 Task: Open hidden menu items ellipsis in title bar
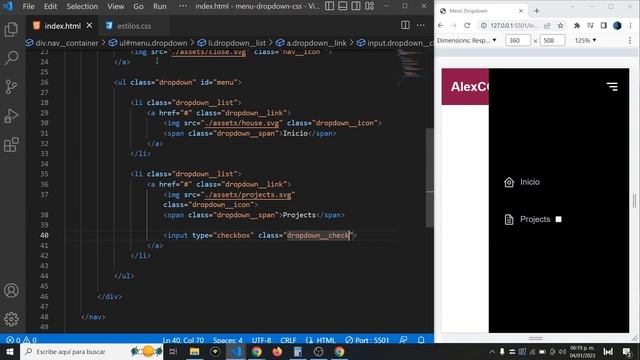pyautogui.click(x=182, y=6)
